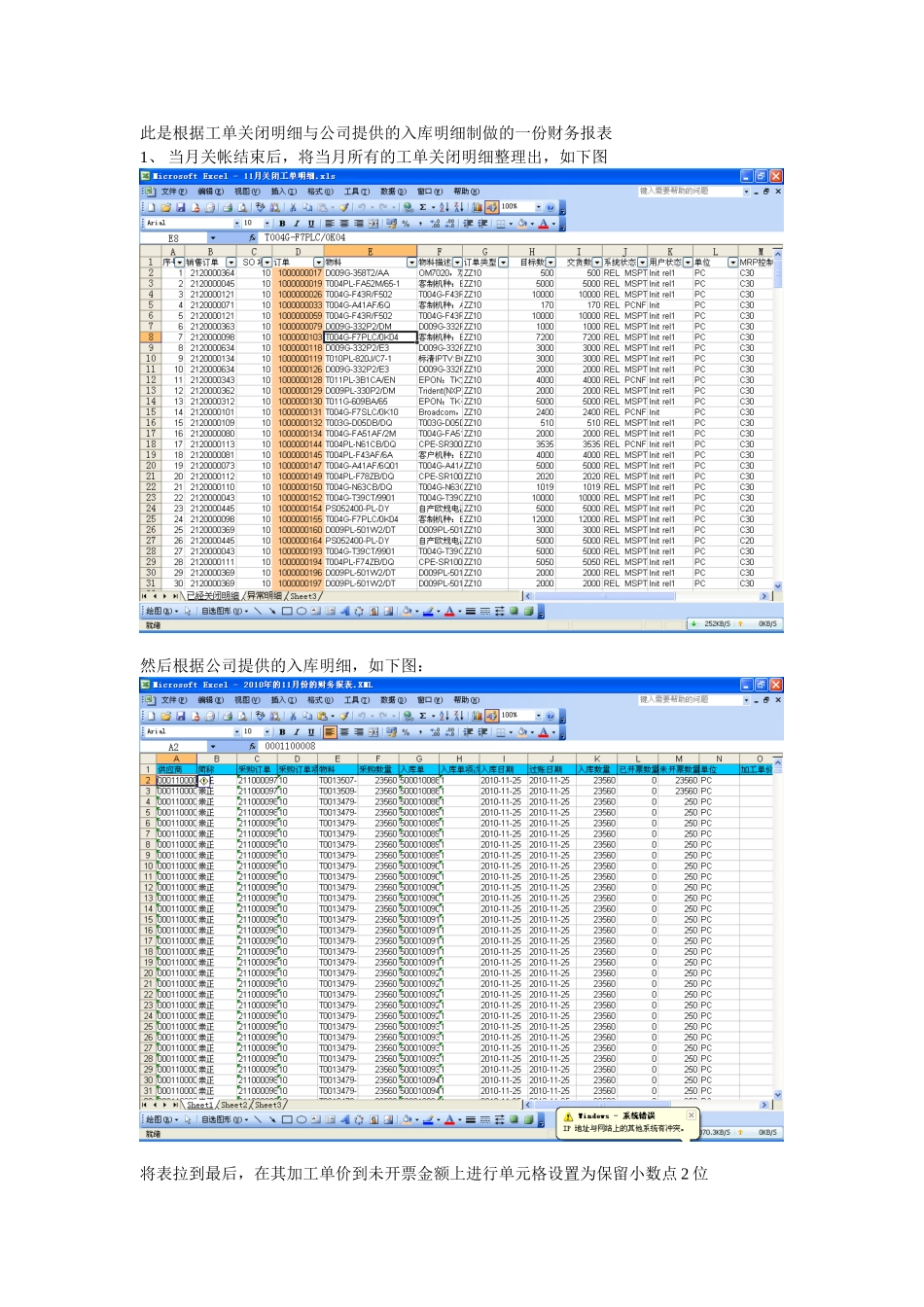Click Save icon in 财务报表 window toolbar
Screen dimensions: 924x1307
pos(180,715)
